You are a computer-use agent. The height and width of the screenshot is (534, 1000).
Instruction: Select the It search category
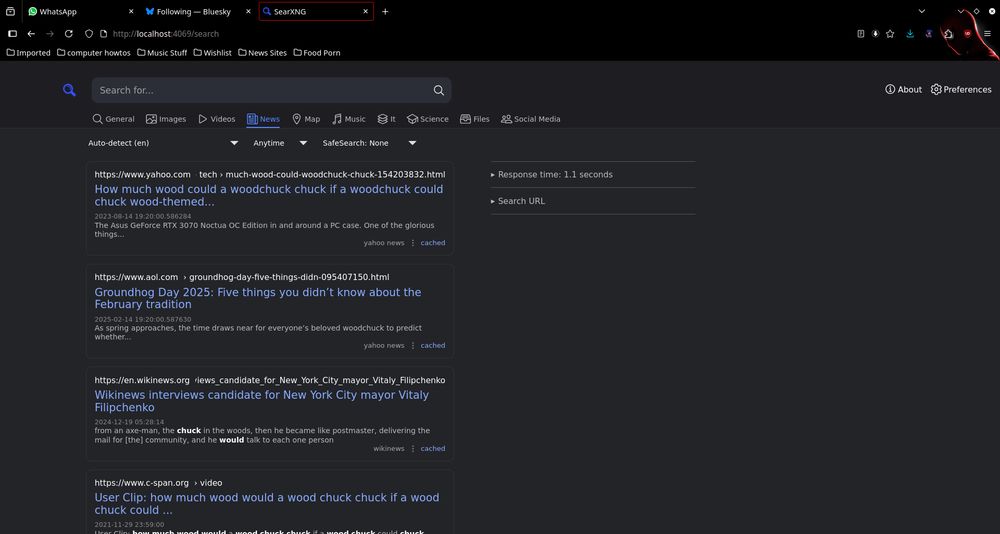coord(386,119)
